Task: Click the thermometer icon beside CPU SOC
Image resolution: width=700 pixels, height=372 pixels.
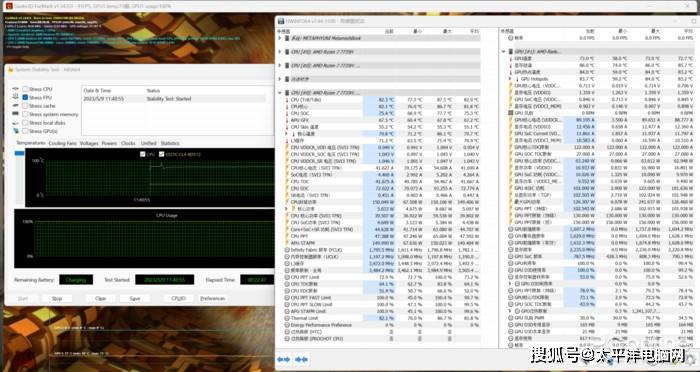Action: click(287, 113)
